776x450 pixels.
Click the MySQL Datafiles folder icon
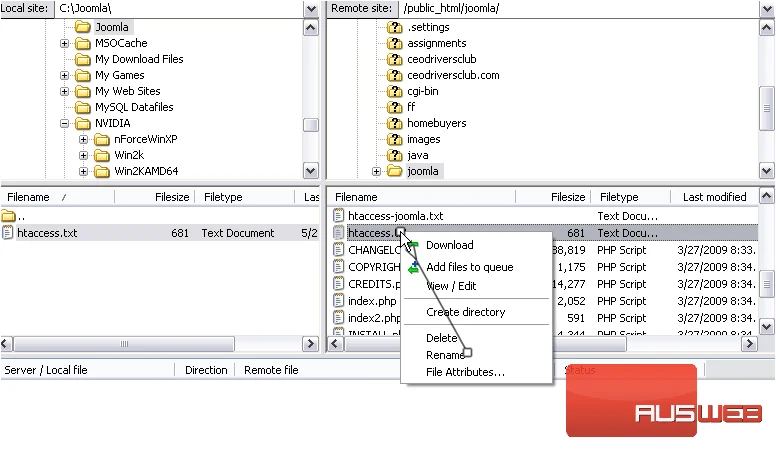[x=83, y=107]
